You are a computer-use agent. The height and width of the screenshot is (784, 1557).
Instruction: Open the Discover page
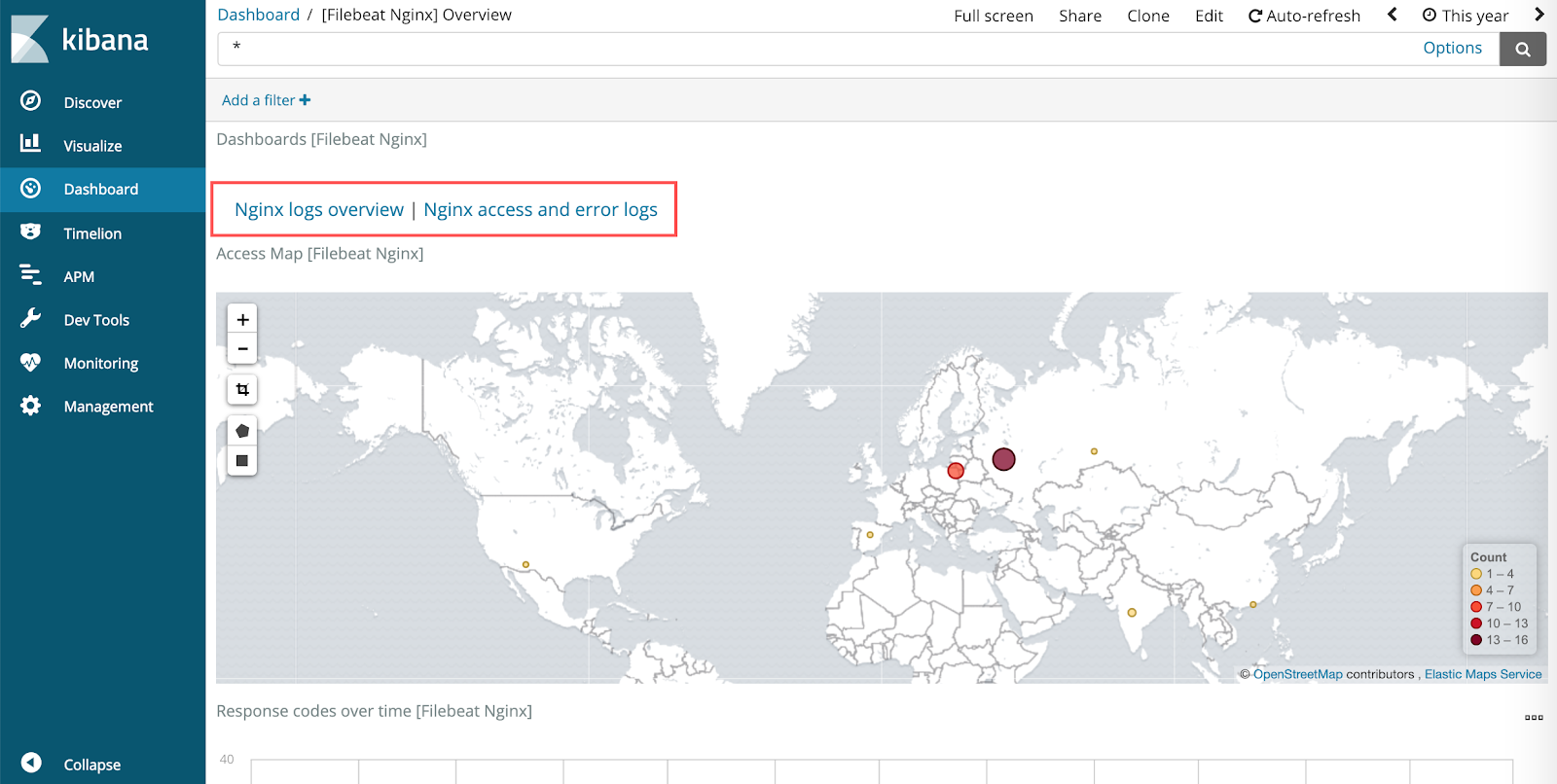pyautogui.click(x=92, y=102)
